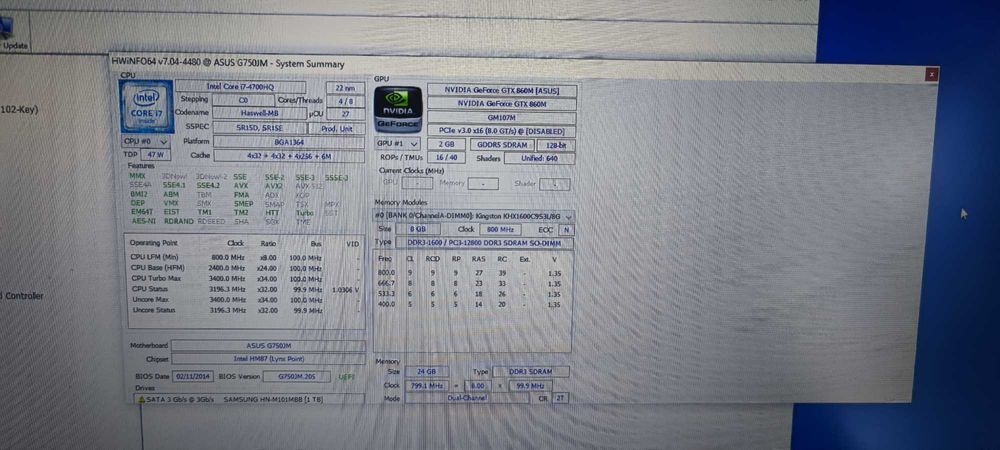Image resolution: width=1000 pixels, height=450 pixels.
Task: Click the PCIe v3.0 x16 [DISABLED] field
Action: [502, 131]
